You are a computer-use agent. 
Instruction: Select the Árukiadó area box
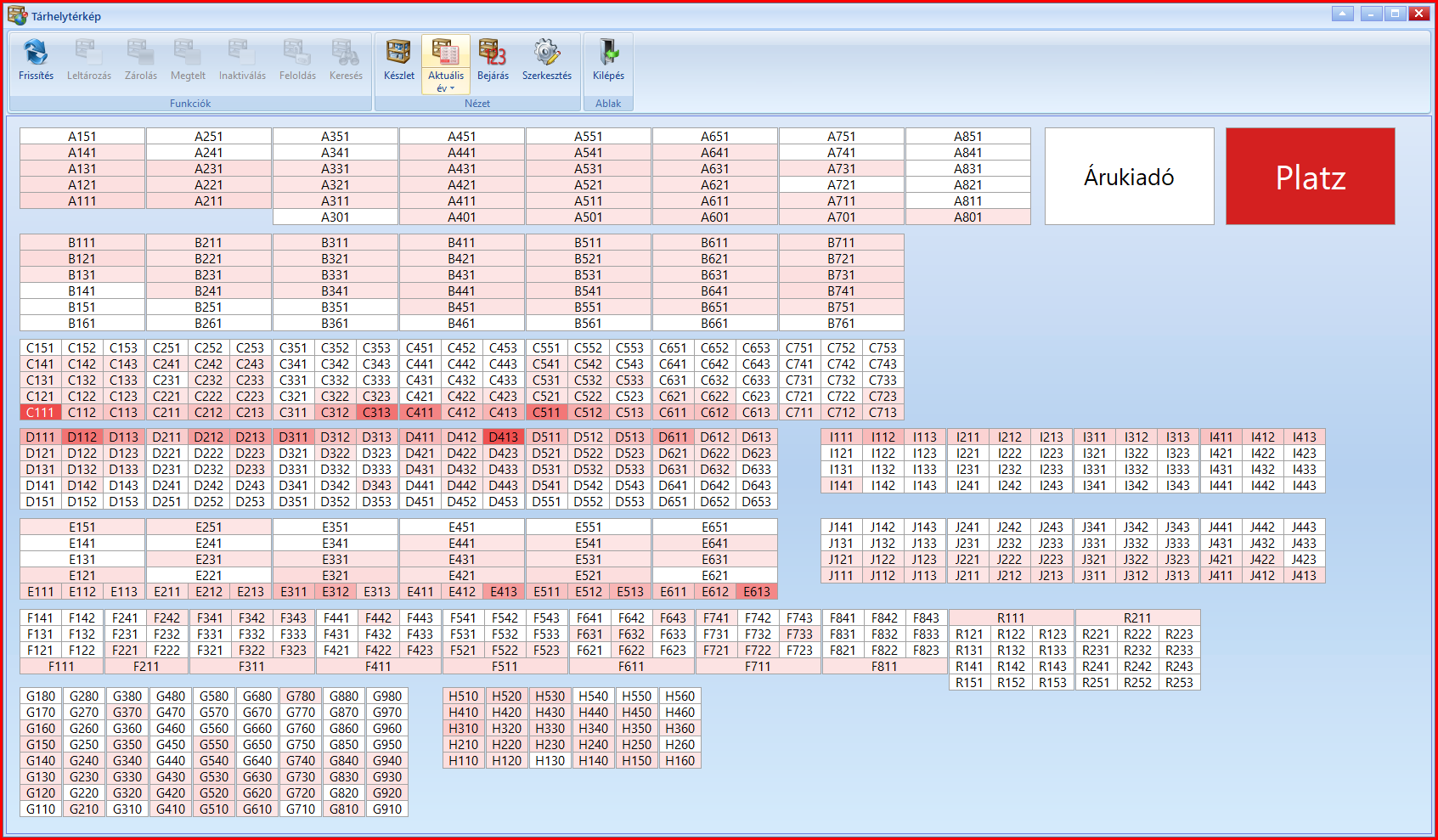1129,177
